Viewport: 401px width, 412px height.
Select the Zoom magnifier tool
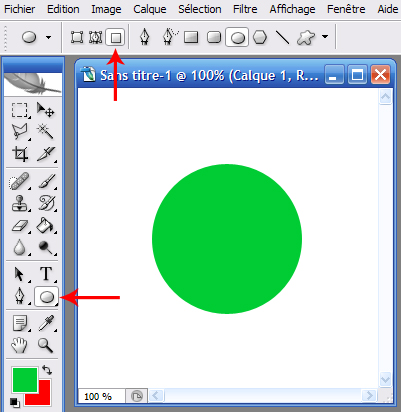pos(45,345)
